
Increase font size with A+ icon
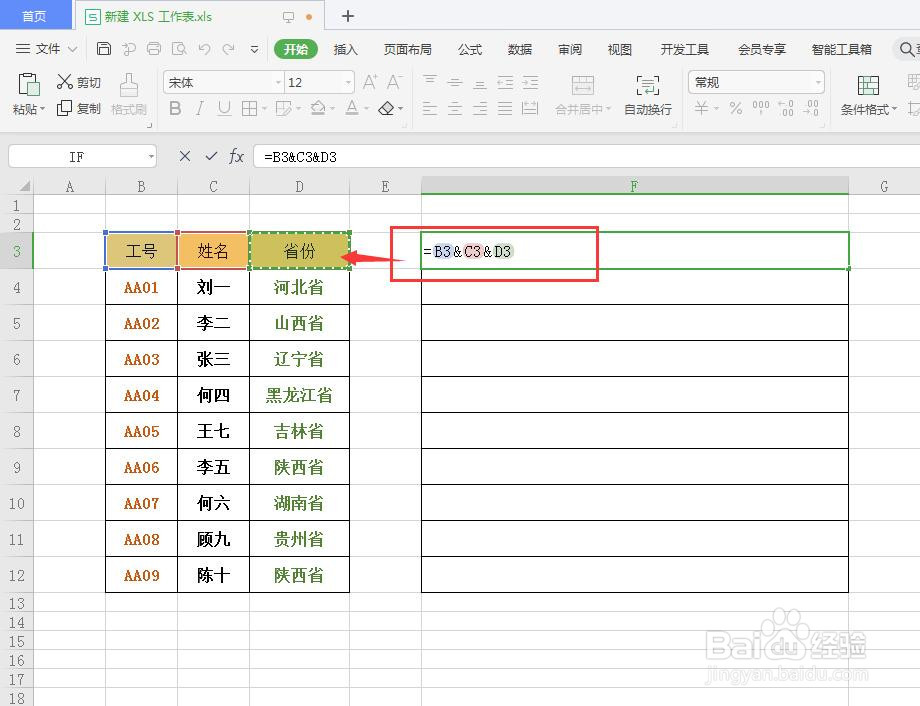370,82
